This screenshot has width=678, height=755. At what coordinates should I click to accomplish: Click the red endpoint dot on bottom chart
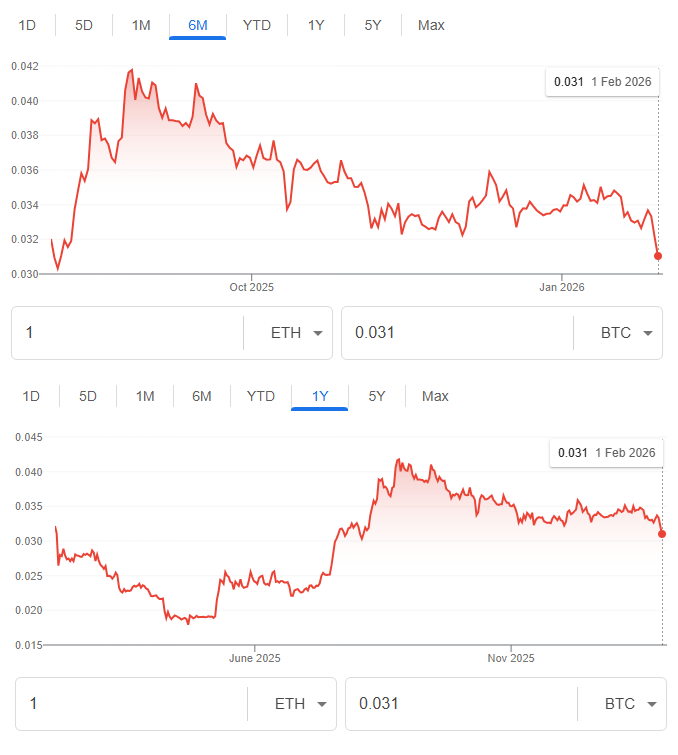[x=662, y=534]
